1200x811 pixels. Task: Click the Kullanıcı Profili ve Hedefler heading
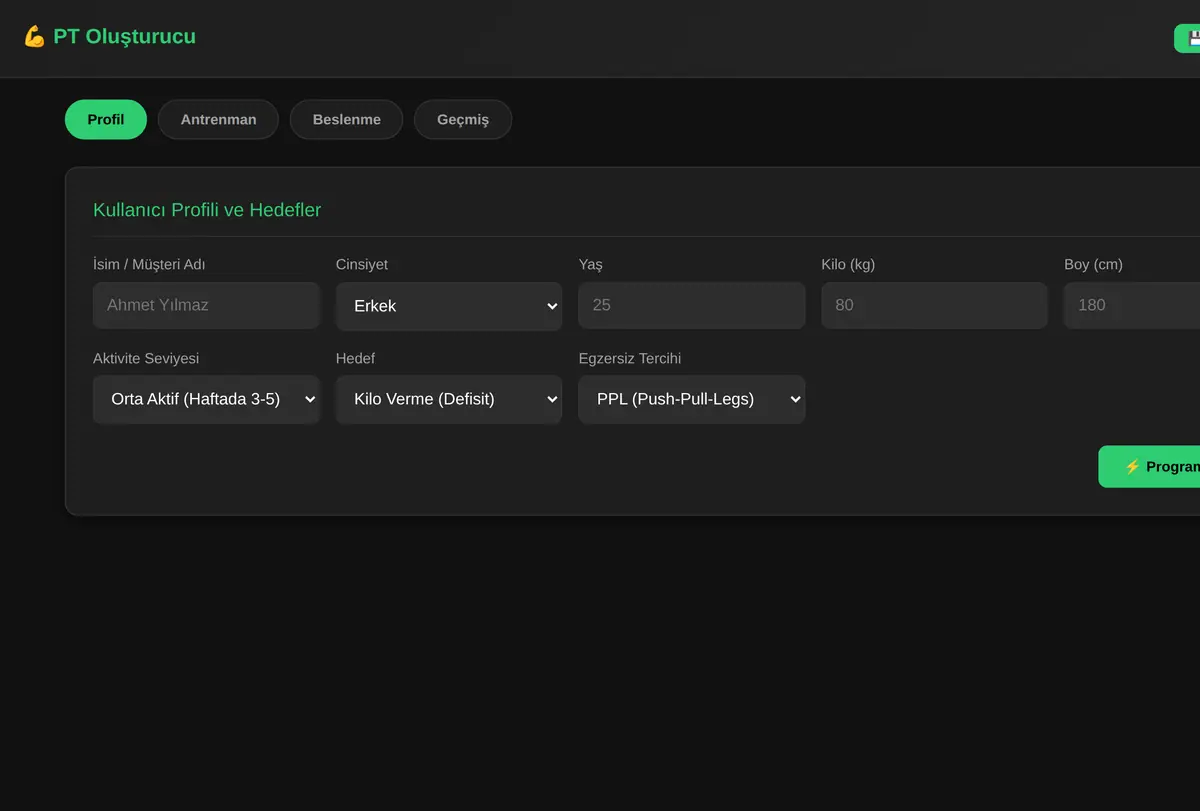[x=207, y=210]
